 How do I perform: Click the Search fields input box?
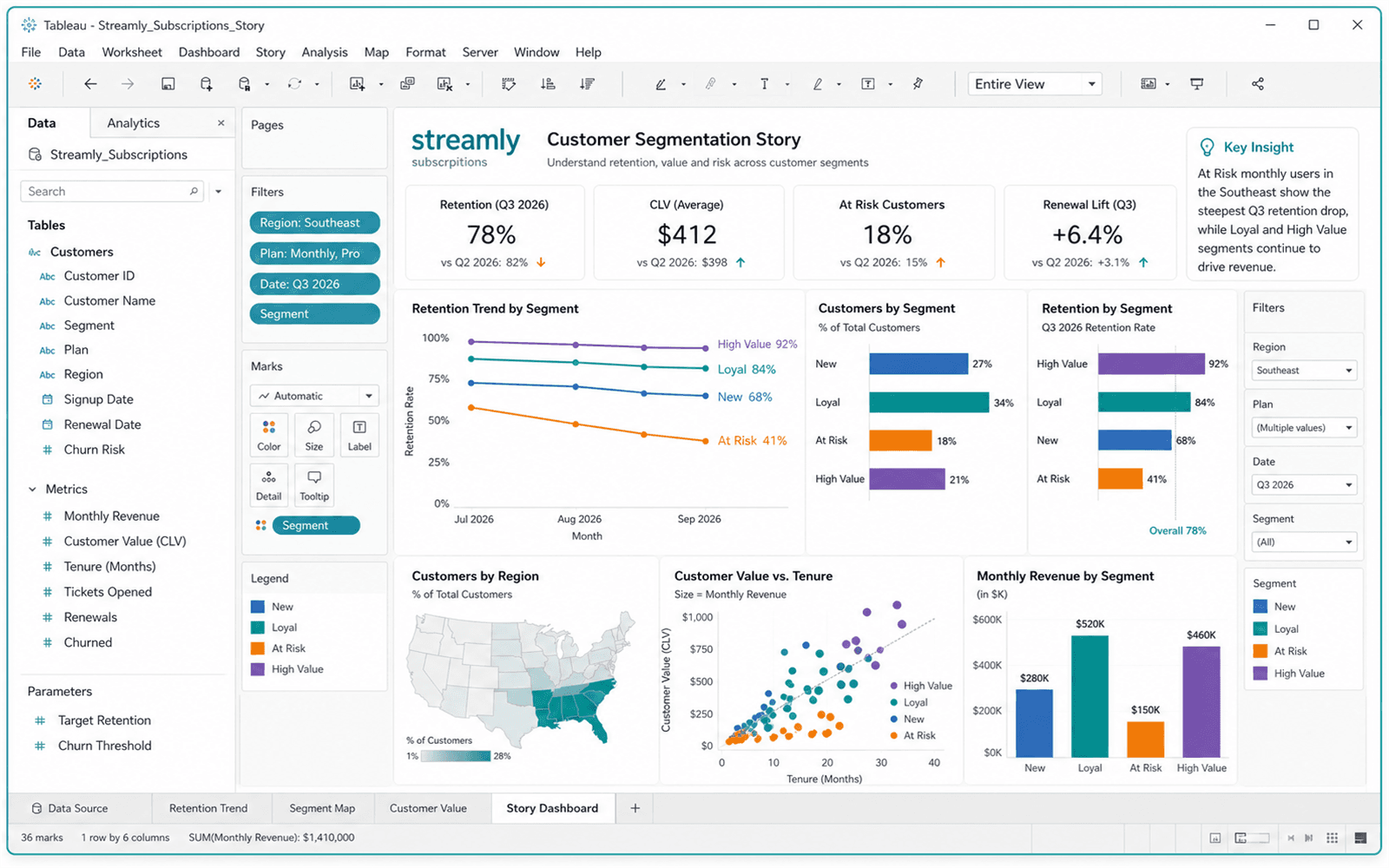tap(112, 192)
